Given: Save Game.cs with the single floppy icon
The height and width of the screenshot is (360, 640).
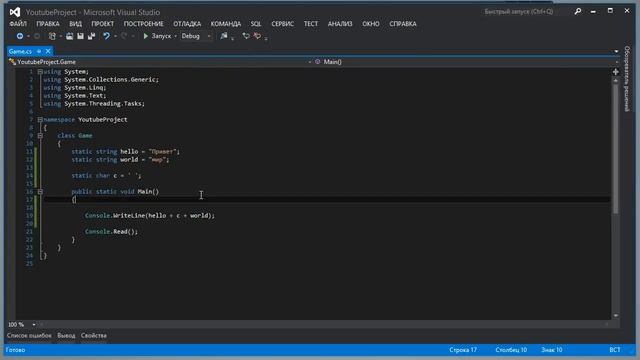Looking at the screenshot, I should [80, 36].
